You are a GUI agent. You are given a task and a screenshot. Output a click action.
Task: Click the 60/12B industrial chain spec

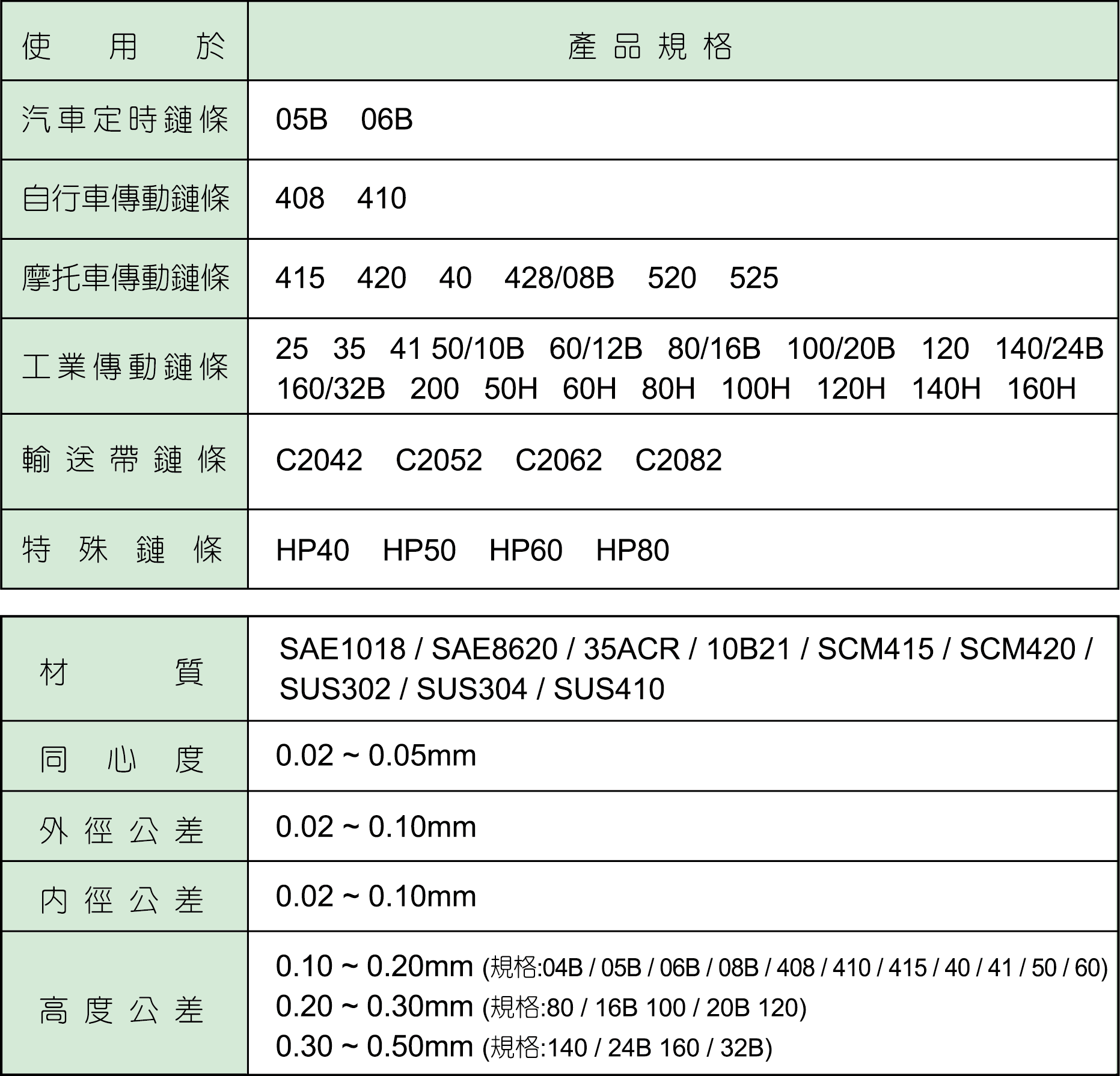(595, 349)
